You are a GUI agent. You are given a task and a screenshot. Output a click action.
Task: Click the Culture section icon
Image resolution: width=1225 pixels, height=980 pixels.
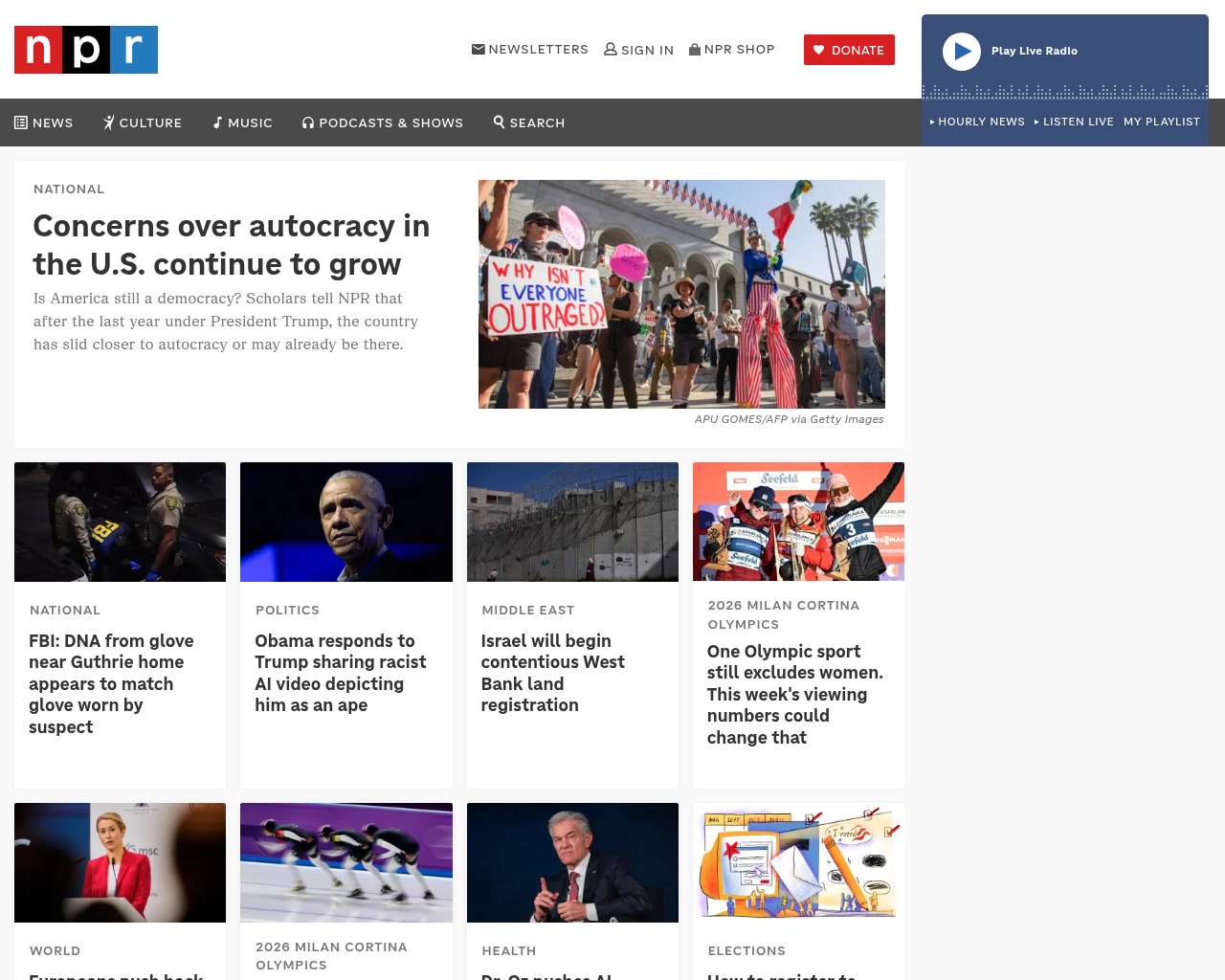tap(109, 122)
